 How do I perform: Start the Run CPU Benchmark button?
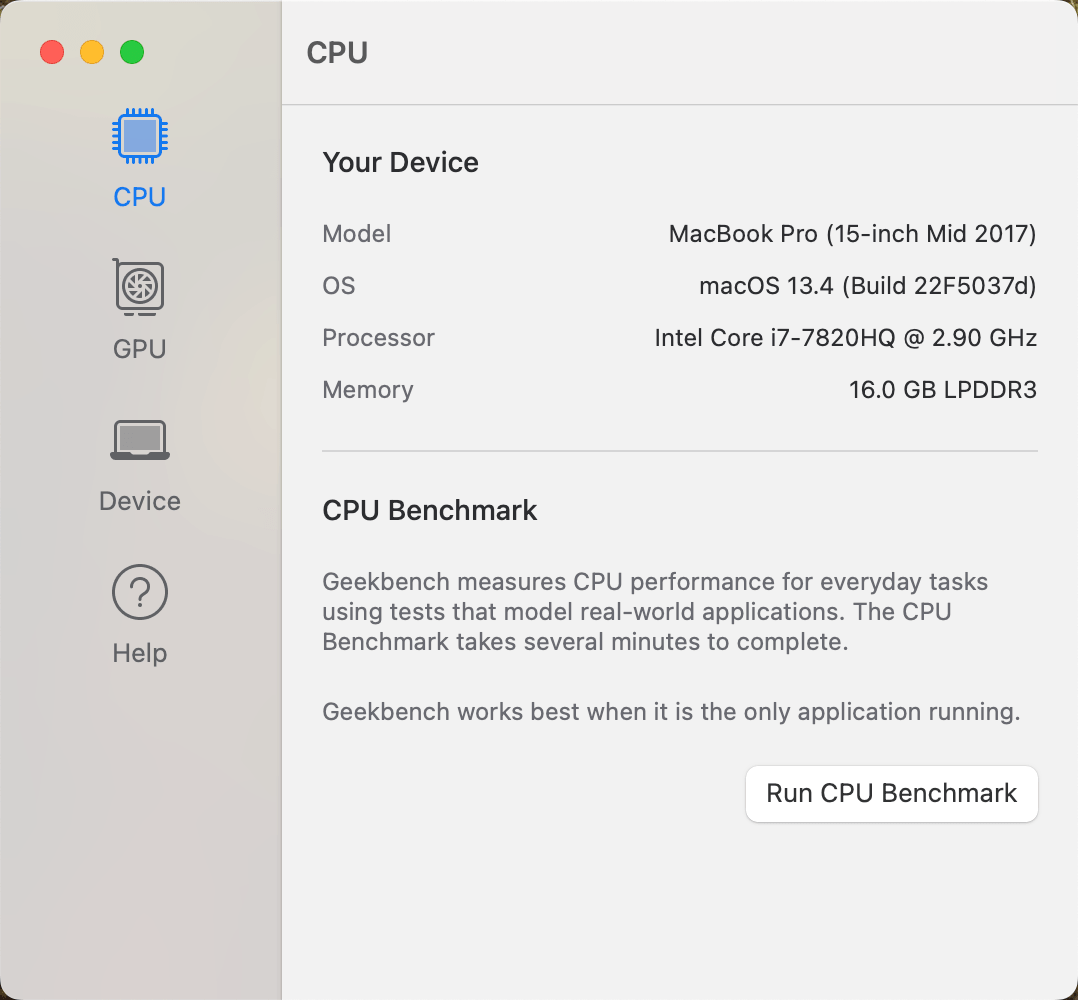tap(892, 793)
